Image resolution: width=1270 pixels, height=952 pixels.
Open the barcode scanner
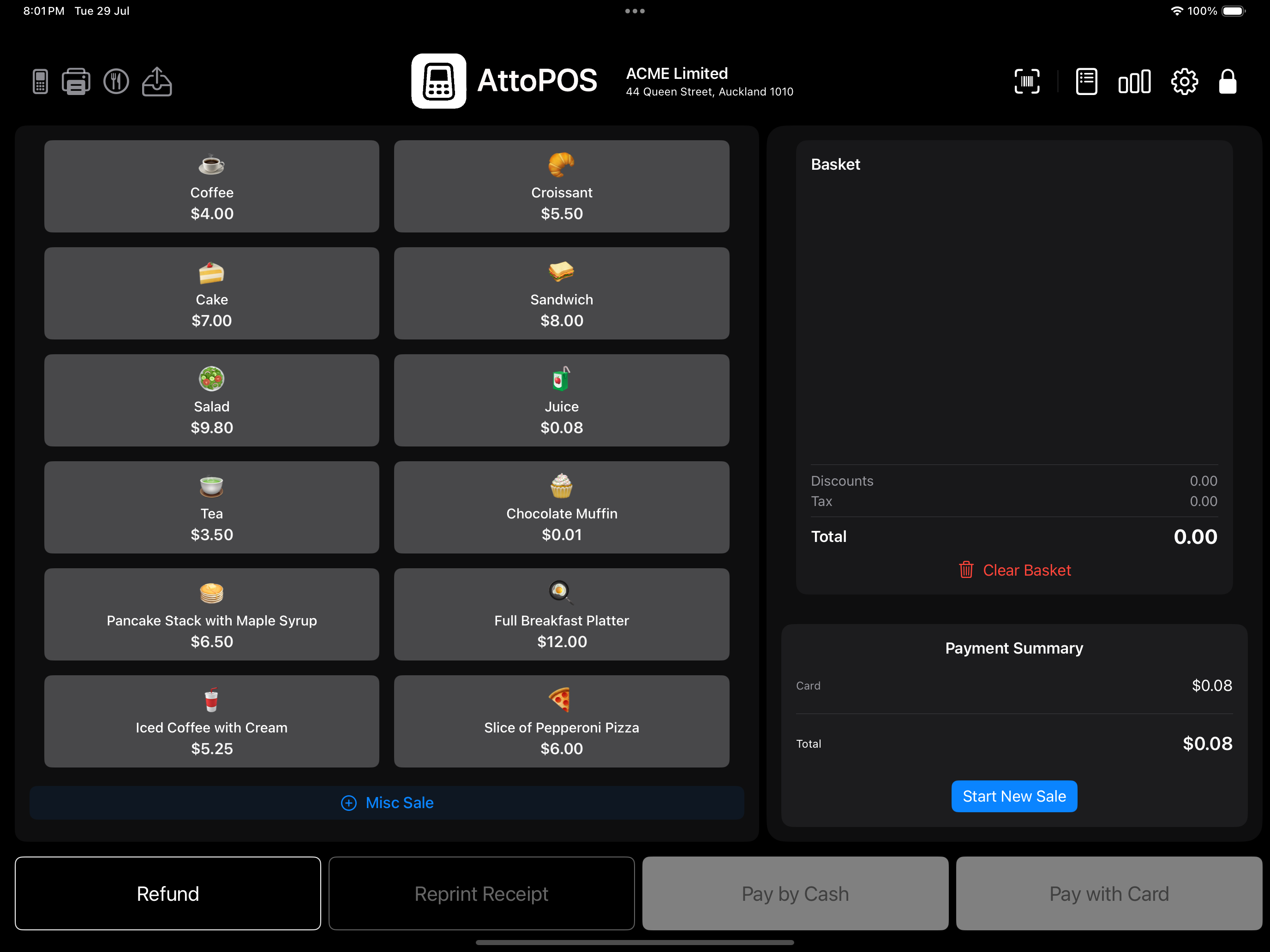(x=1027, y=82)
